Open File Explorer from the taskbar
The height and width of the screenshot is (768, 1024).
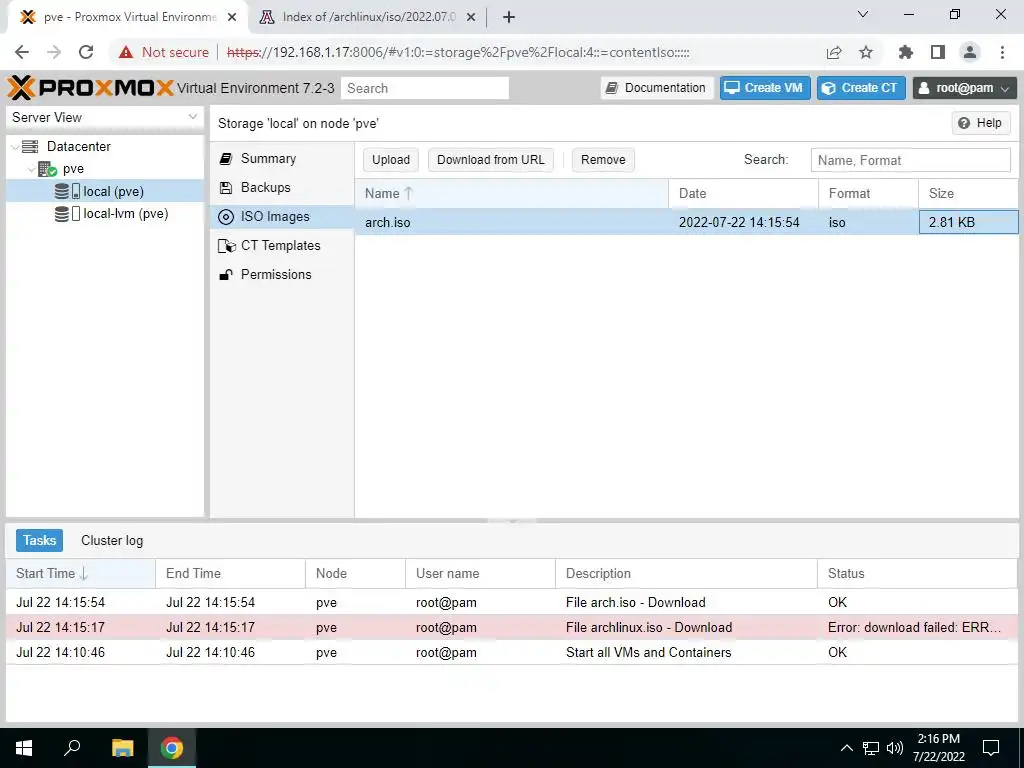click(x=122, y=748)
